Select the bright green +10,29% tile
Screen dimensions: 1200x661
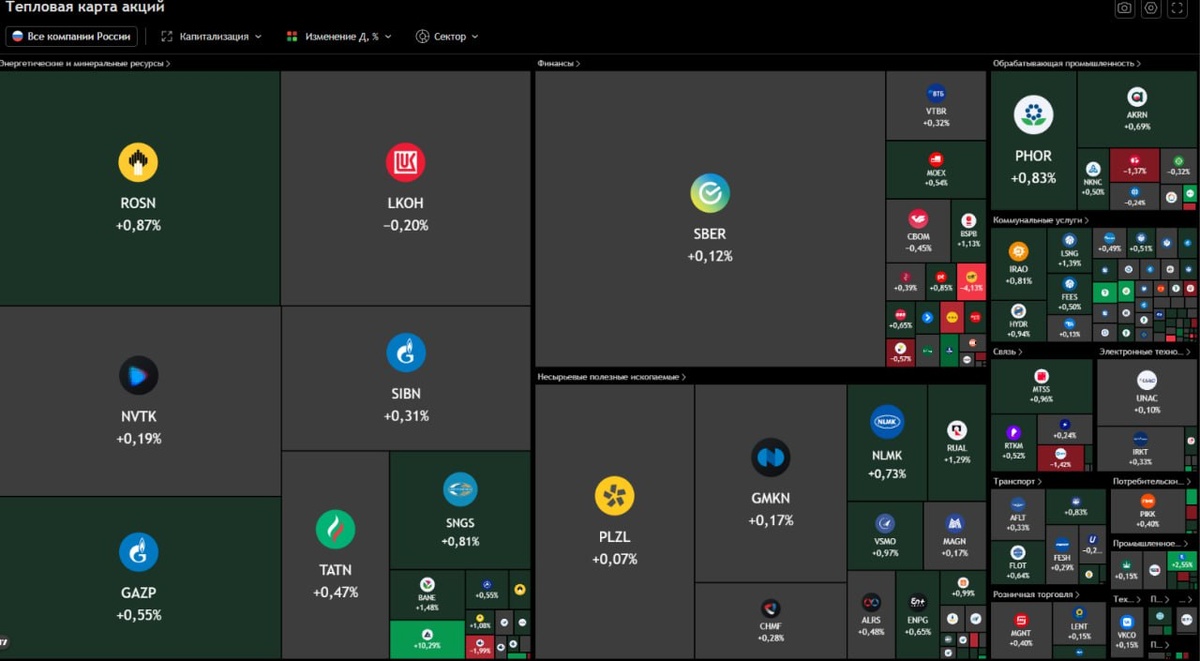[427, 640]
